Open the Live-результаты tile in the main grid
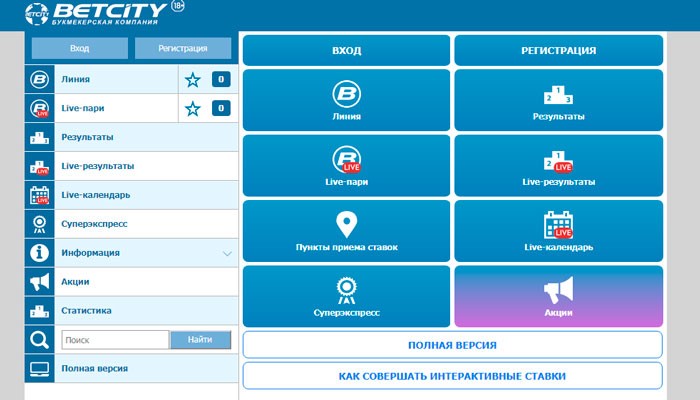Image resolution: width=700 pixels, height=400 pixels. (x=558, y=166)
